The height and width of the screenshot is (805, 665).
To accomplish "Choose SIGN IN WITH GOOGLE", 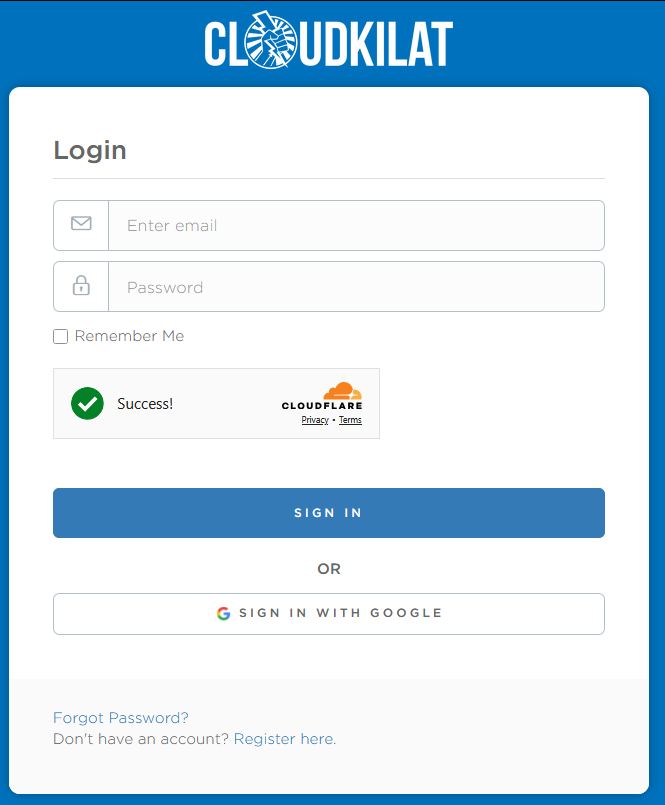I will [x=328, y=613].
